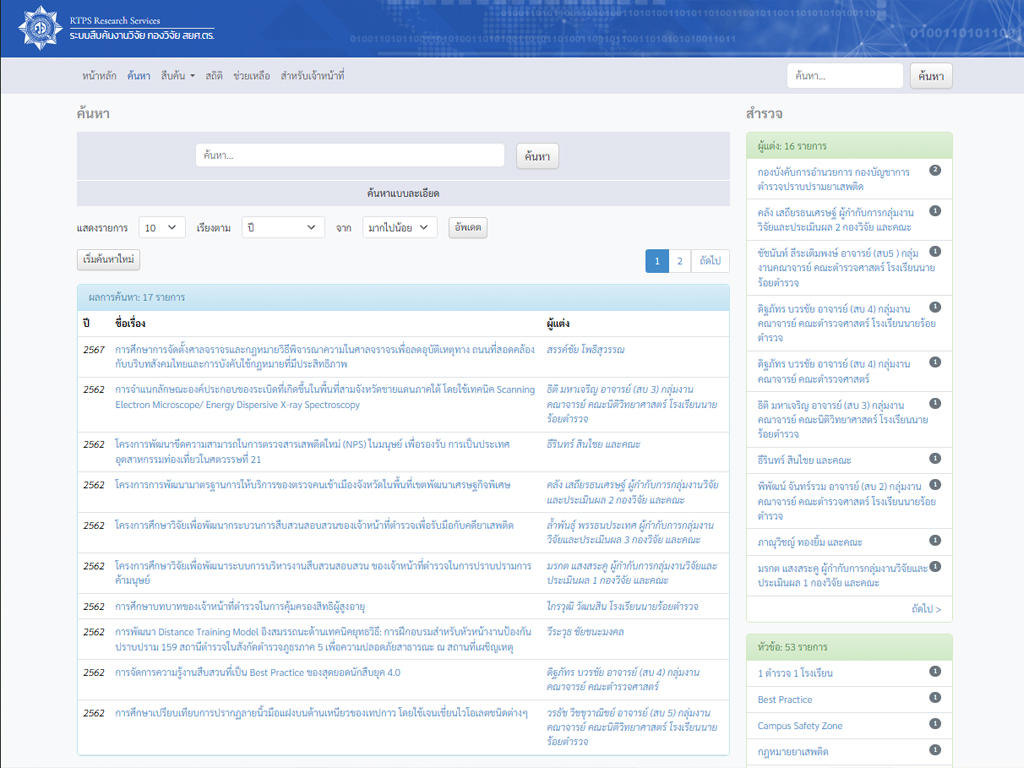Open author link สรรค์ชัย โพธิสุวรรณ

(586, 349)
